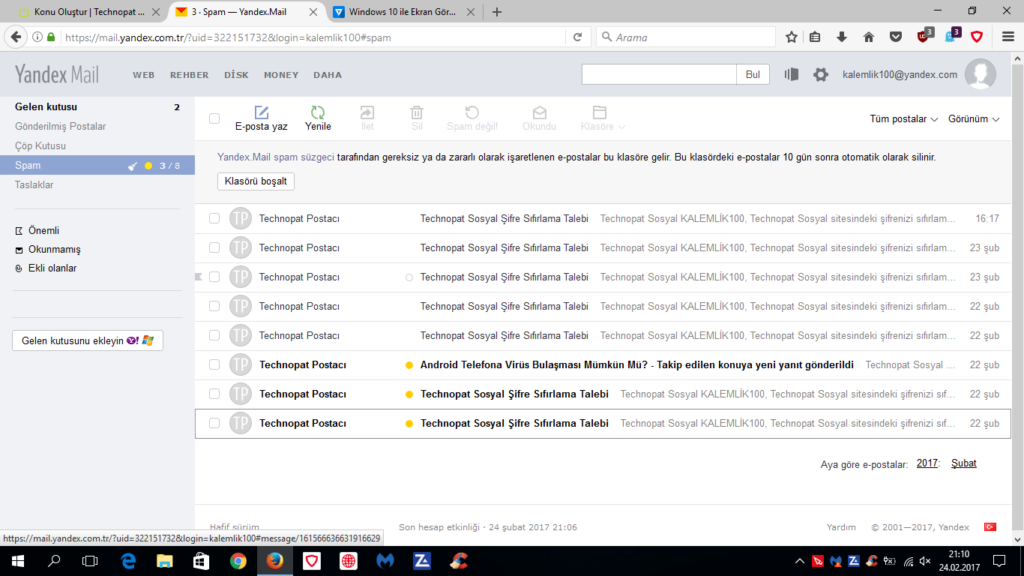Check the Android Telefona Virüs email checkbox

214,364
